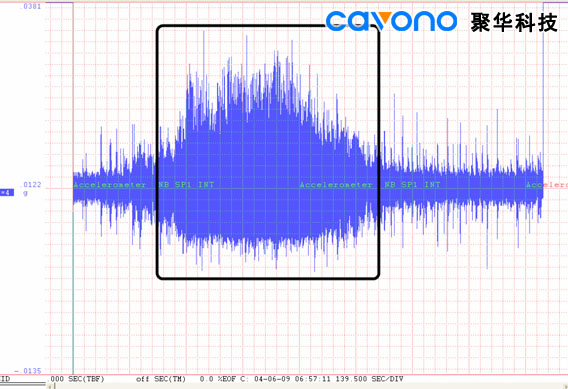Click the scroll-left arrow at bottom
The height and width of the screenshot is (389, 568).
click(x=50, y=386)
